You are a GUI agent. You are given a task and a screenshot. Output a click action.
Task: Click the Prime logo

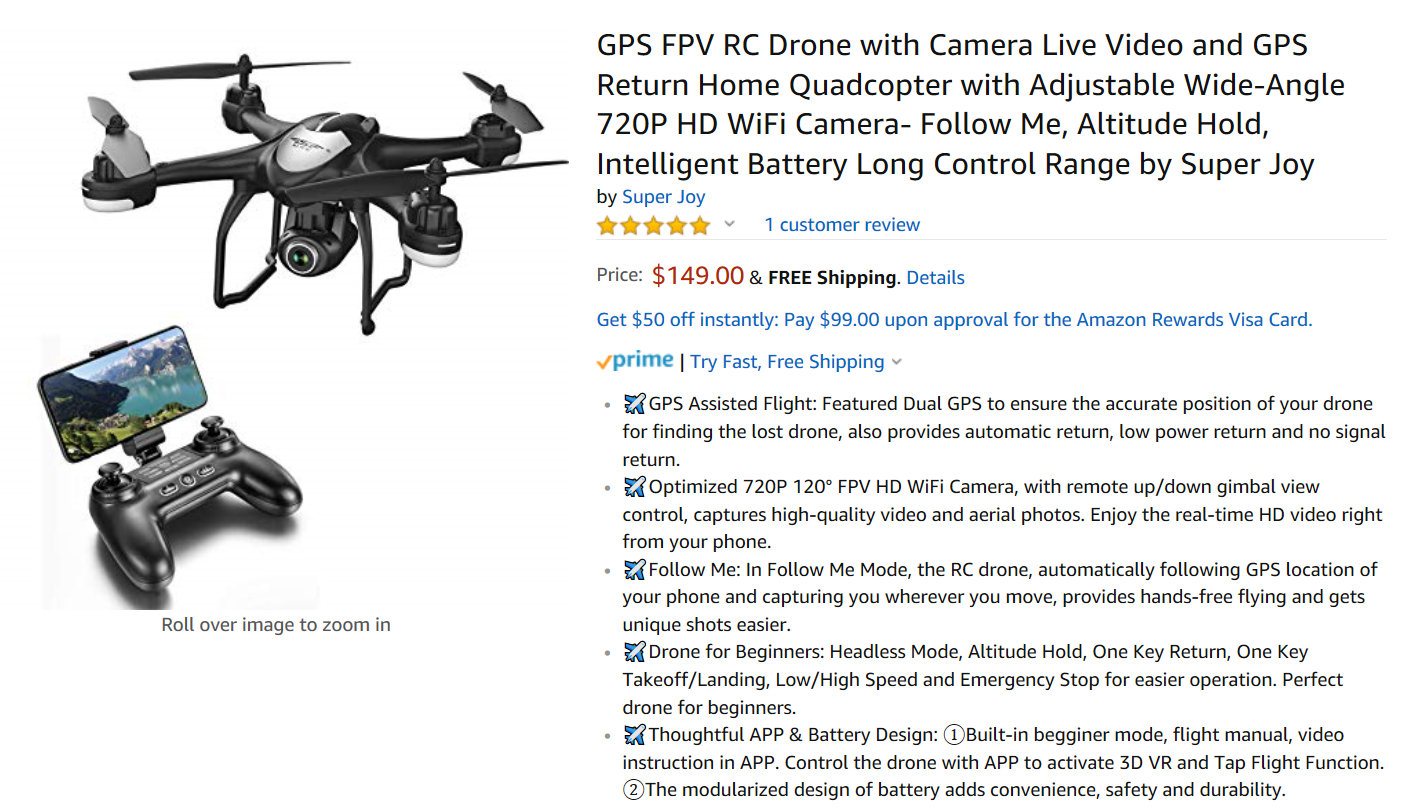tap(634, 361)
